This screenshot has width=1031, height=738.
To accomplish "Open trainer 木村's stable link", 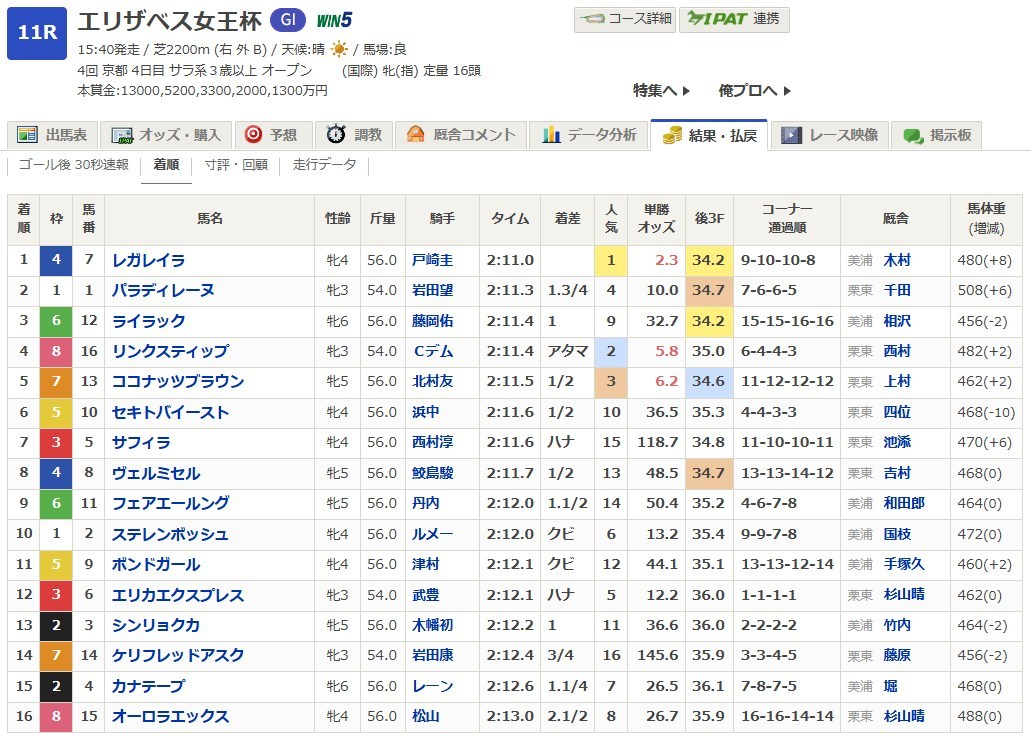I will [x=897, y=261].
